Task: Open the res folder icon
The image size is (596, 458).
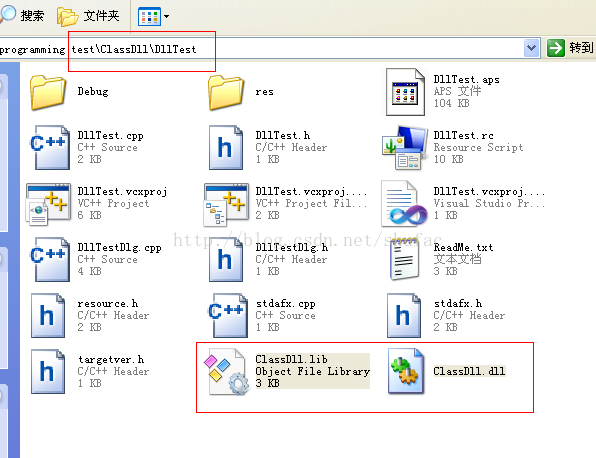Action: point(226,92)
